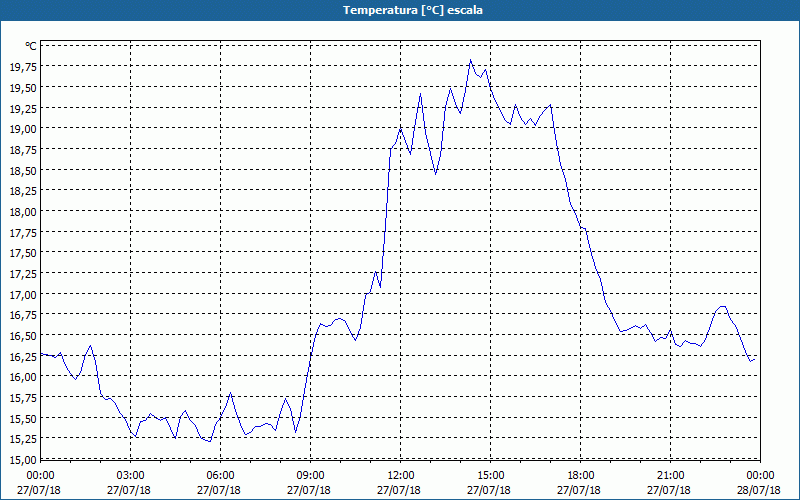This screenshot has height=500, width=800.
Task: Pick the 27/07/18 date under the 18:00 label
Action: 579,490
